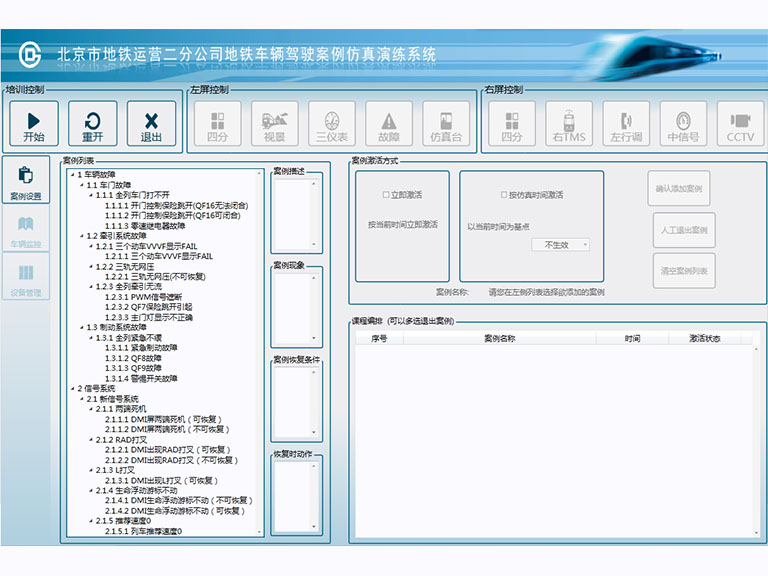Viewport: 768px width, 576px height.
Task: Open the 案例设置 sidebar tab
Action: [x=26, y=180]
